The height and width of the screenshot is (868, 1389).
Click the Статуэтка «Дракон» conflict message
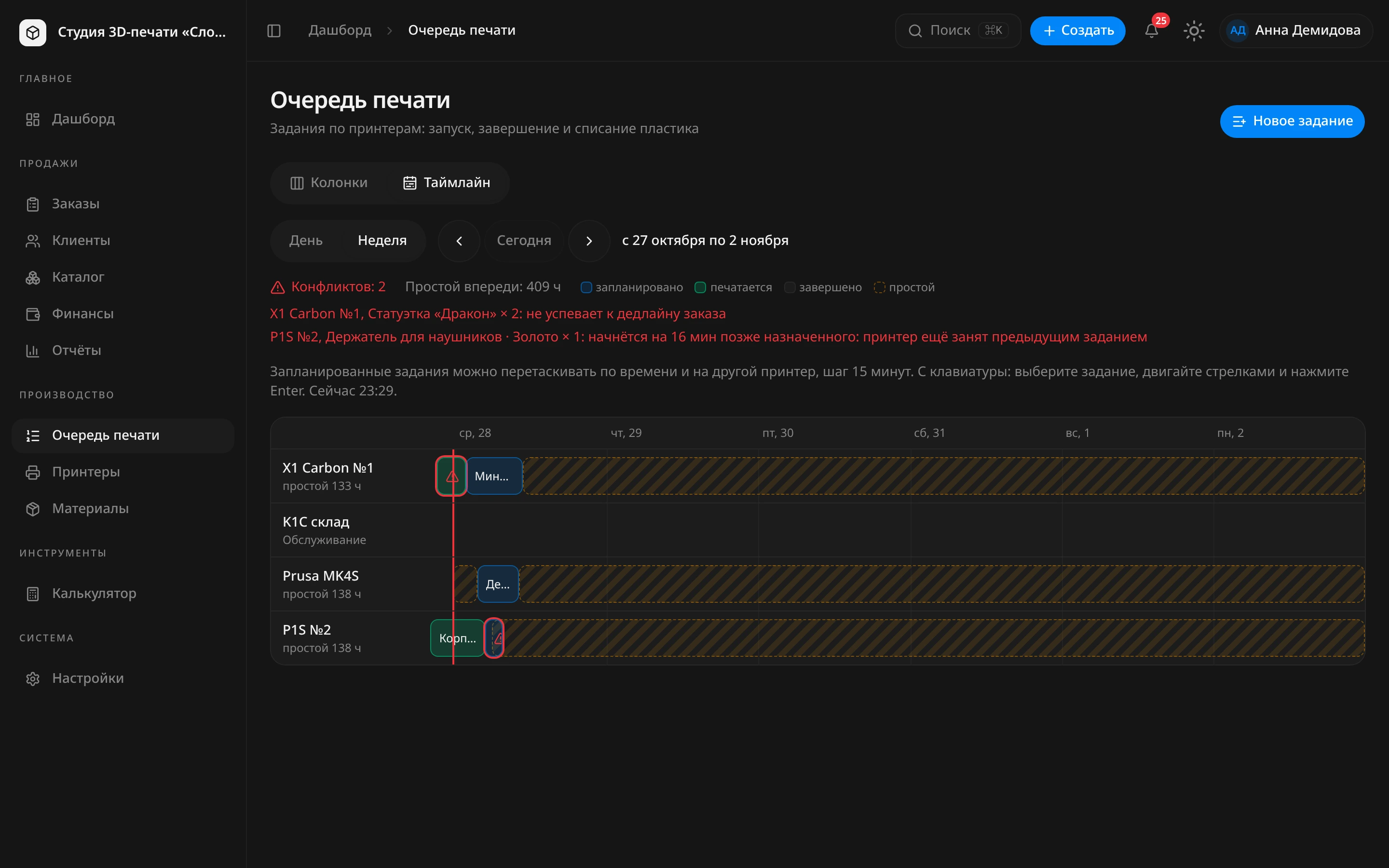click(498, 314)
